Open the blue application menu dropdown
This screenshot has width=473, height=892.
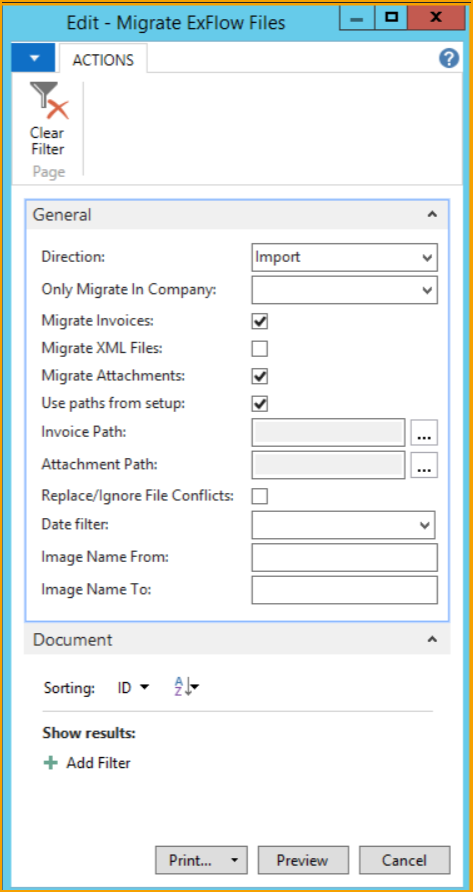tap(34, 58)
